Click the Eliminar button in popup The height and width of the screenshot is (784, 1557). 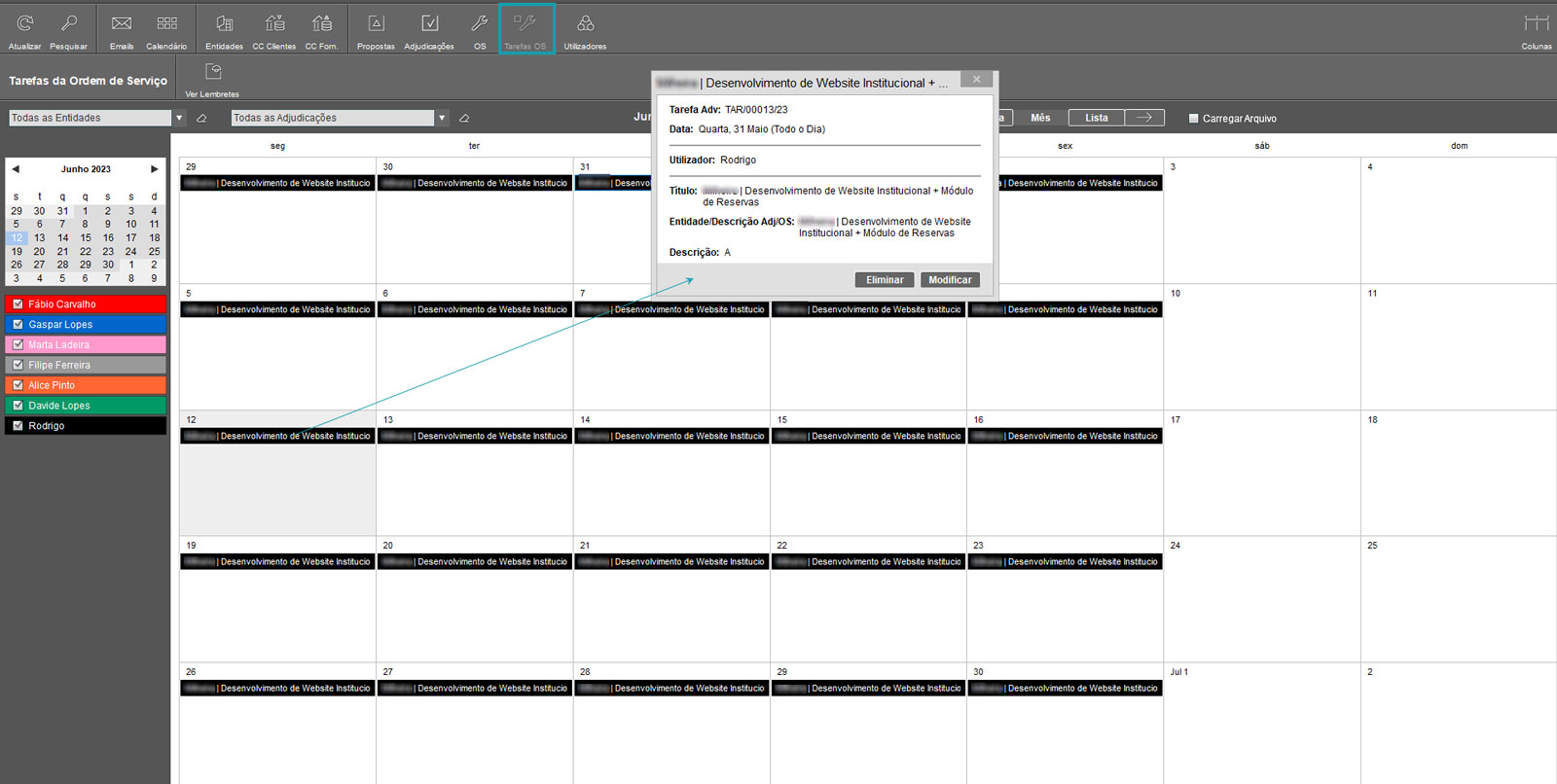(885, 280)
